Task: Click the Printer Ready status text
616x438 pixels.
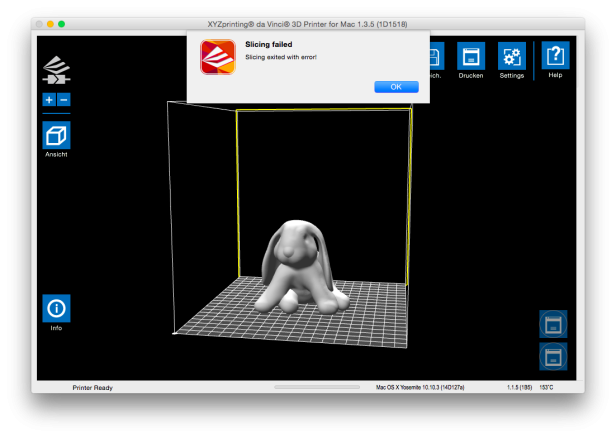Action: pyautogui.click(x=92, y=388)
